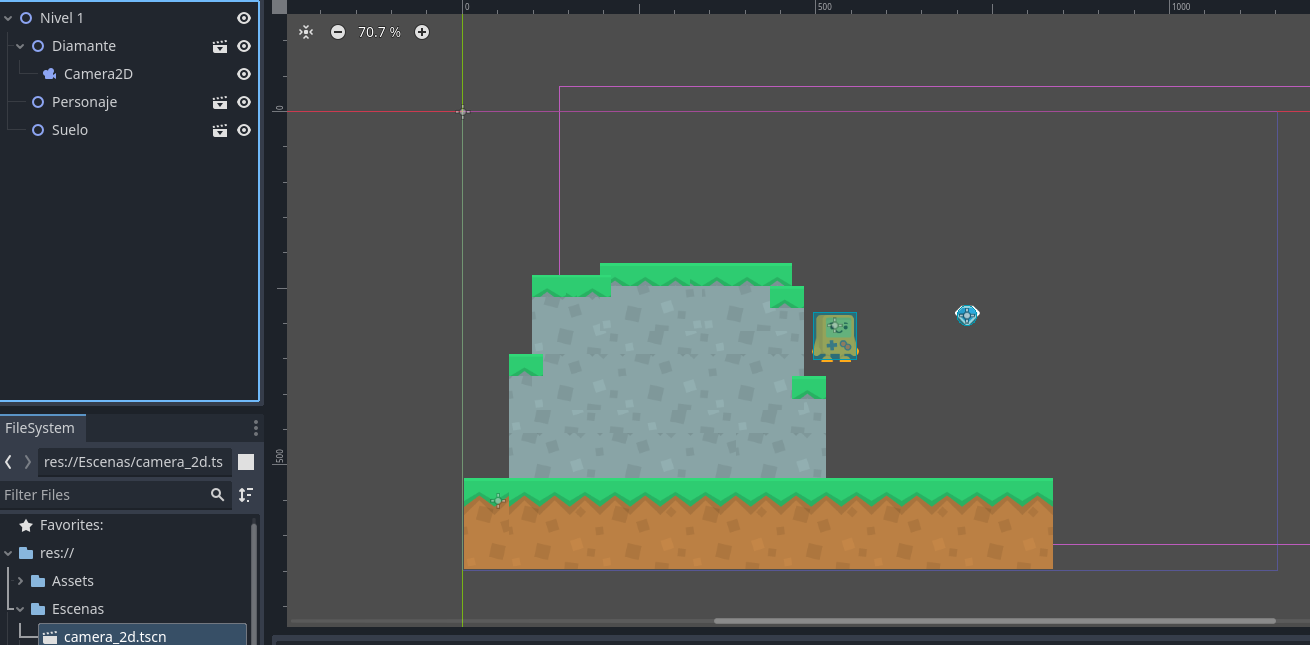Select the Personaje node

pos(85,102)
